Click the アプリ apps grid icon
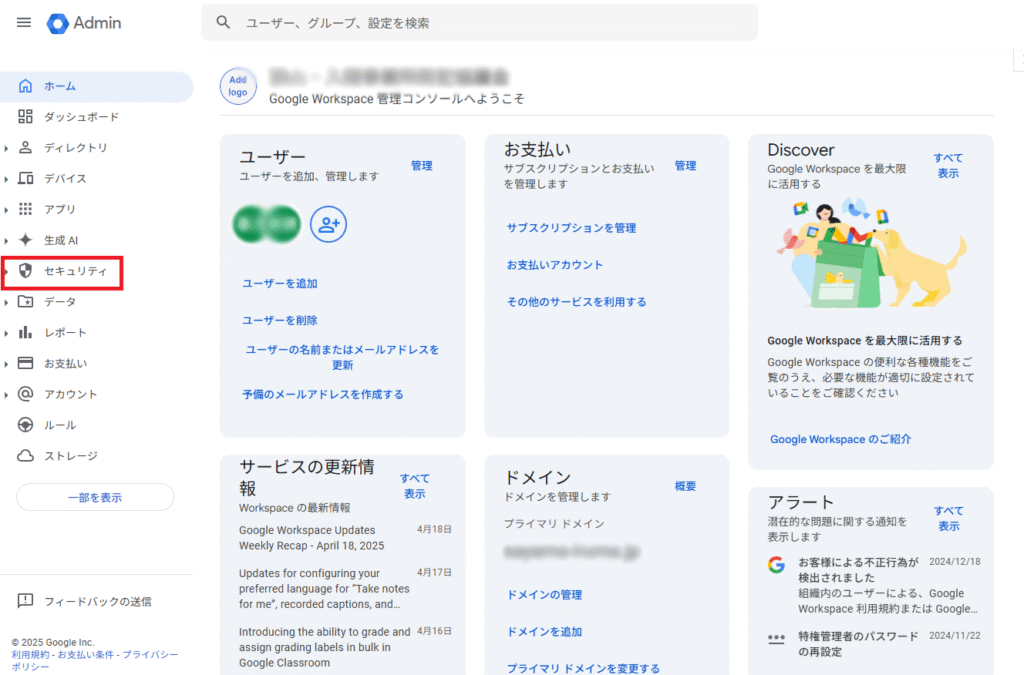The height and width of the screenshot is (675, 1024). click(x=25, y=209)
